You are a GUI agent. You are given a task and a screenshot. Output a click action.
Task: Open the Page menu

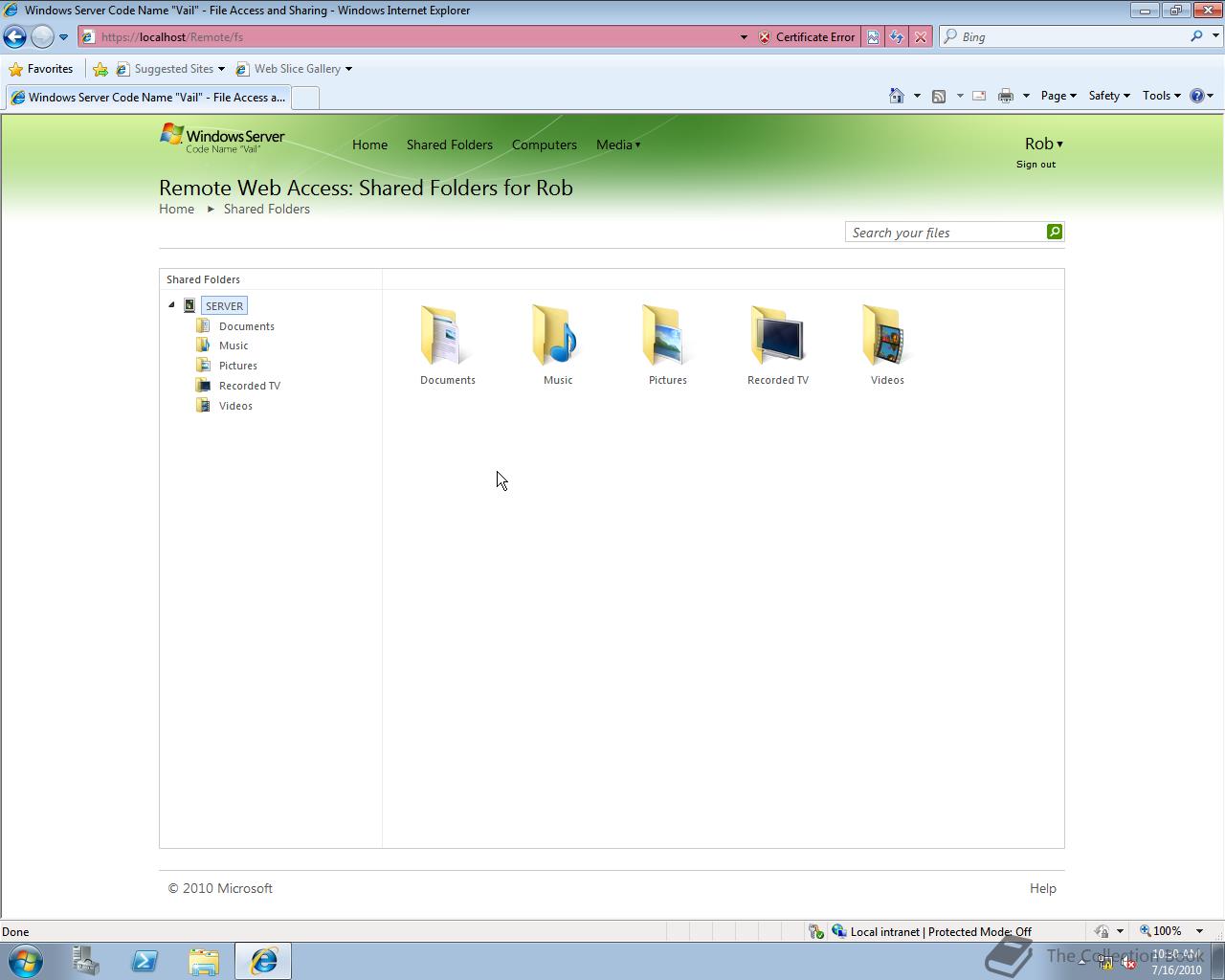tap(1058, 96)
